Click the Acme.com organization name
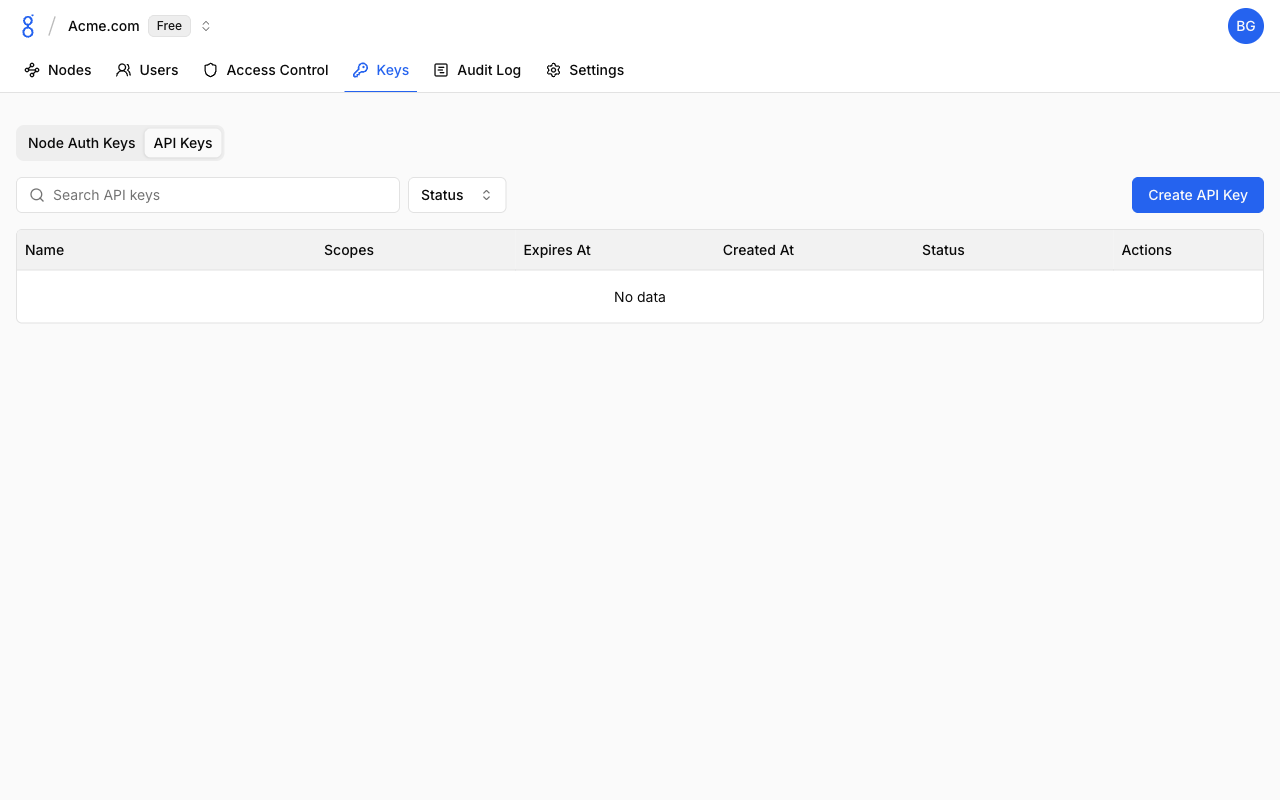 (103, 26)
